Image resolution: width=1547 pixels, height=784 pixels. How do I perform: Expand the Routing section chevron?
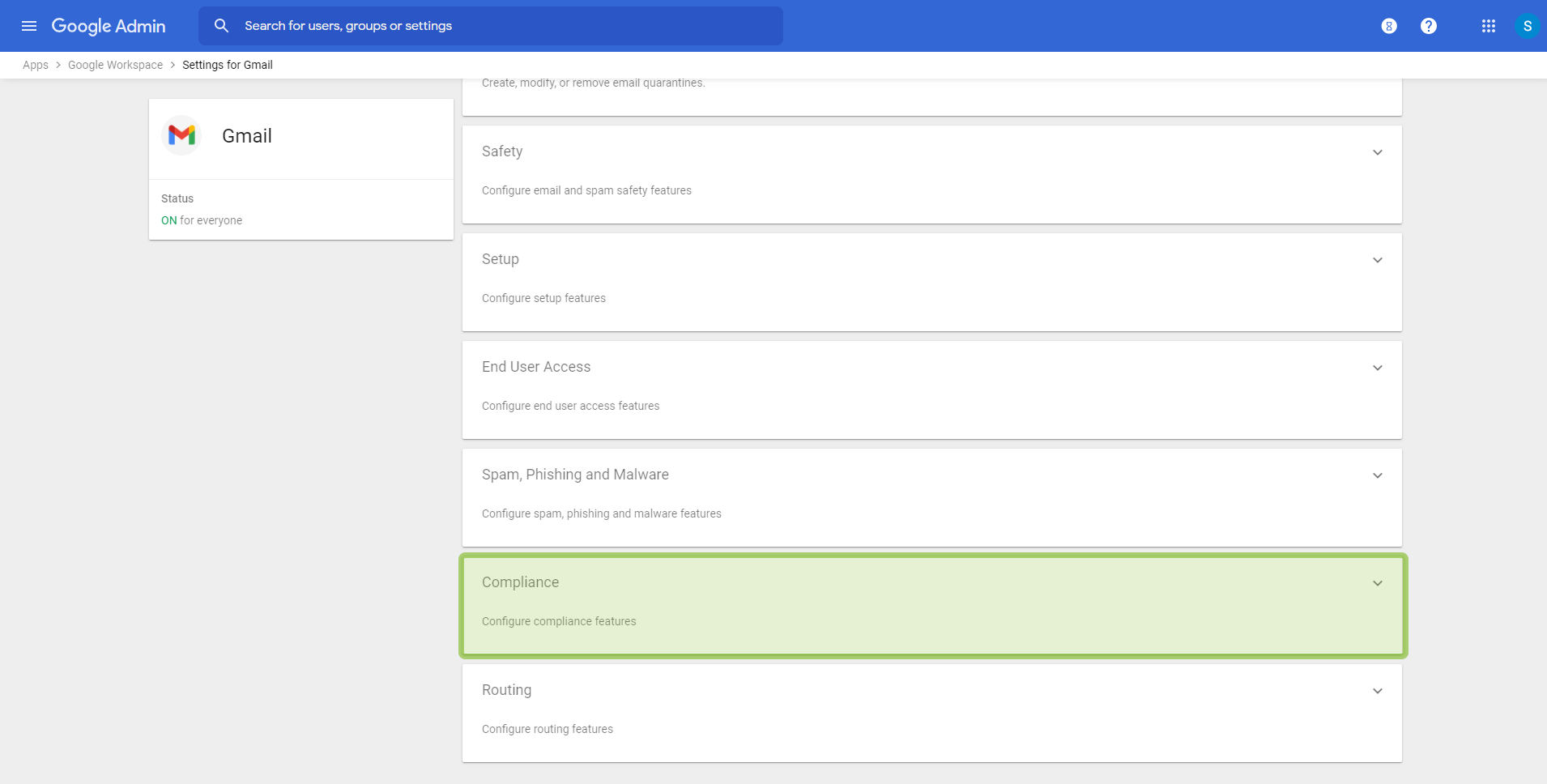point(1378,691)
